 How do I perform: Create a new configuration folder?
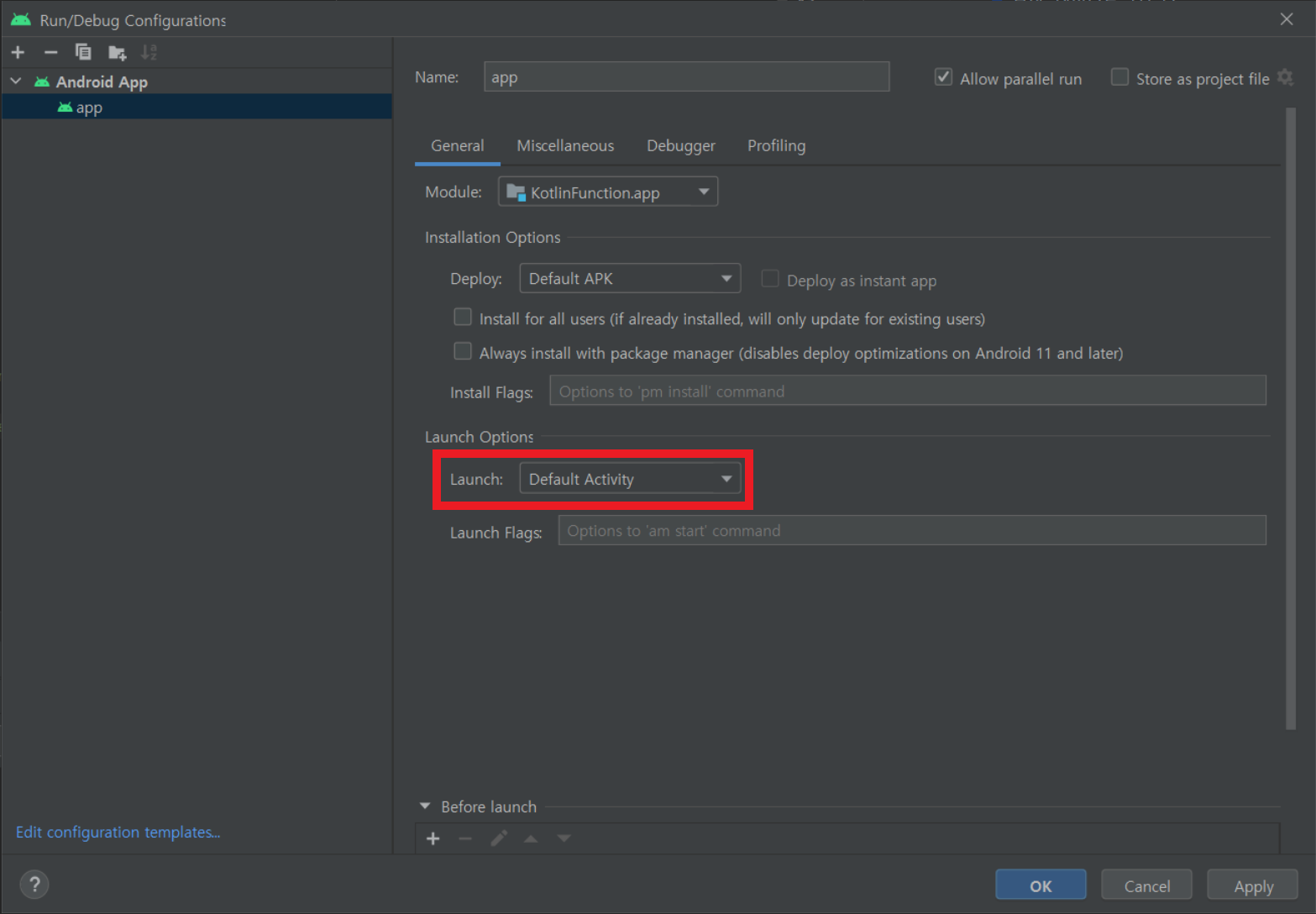tap(117, 52)
